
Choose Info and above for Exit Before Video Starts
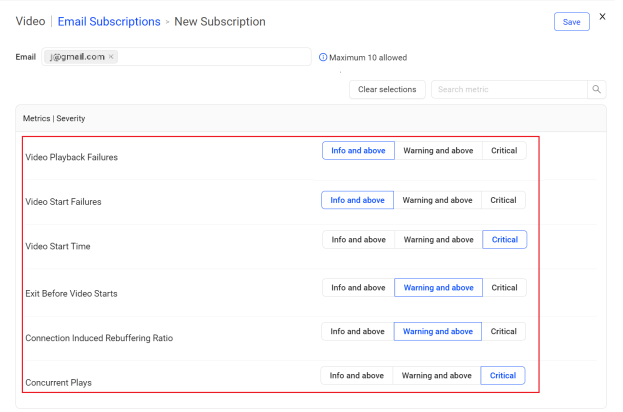coord(358,288)
